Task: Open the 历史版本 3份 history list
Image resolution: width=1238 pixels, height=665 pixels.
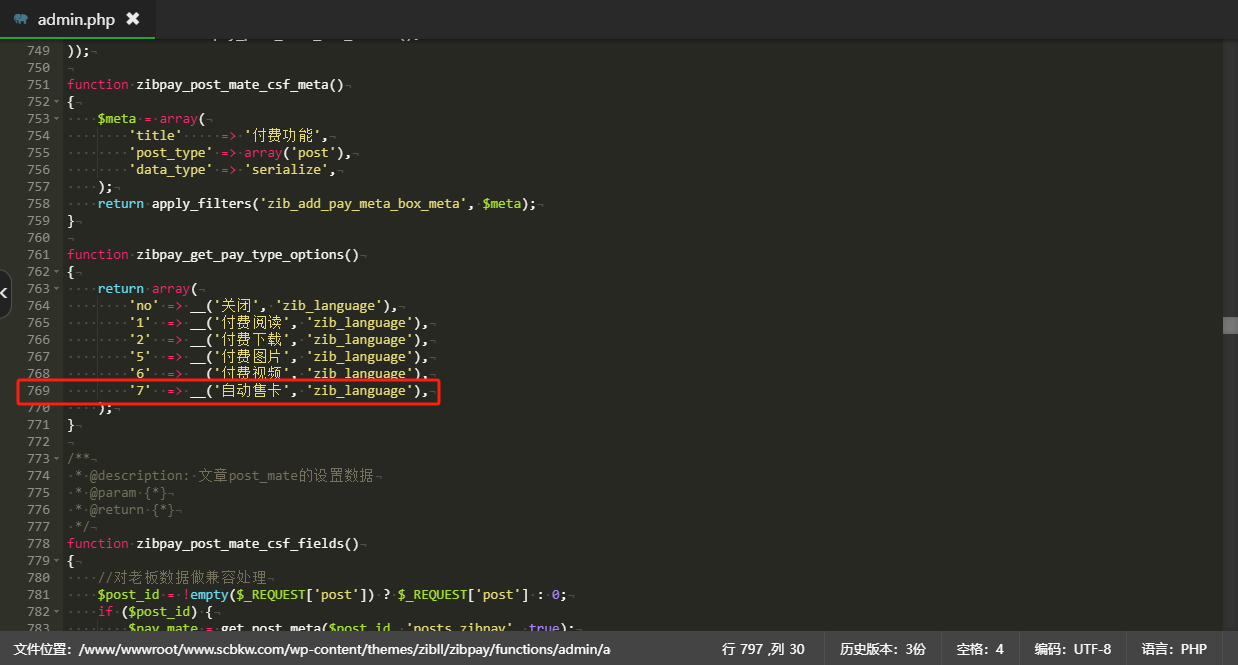Action: tap(882, 649)
